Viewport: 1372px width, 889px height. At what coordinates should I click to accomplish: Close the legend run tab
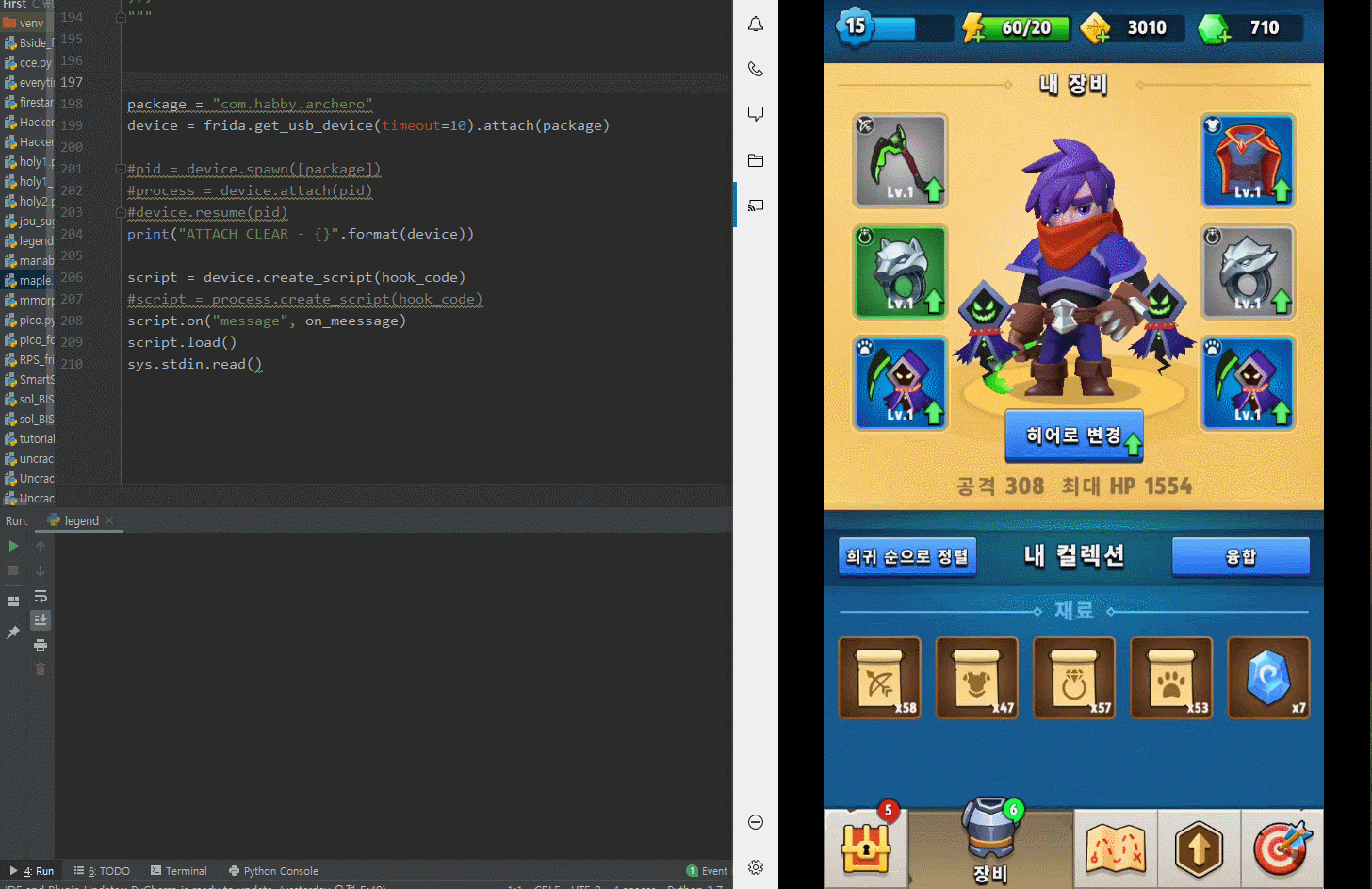coord(109,520)
